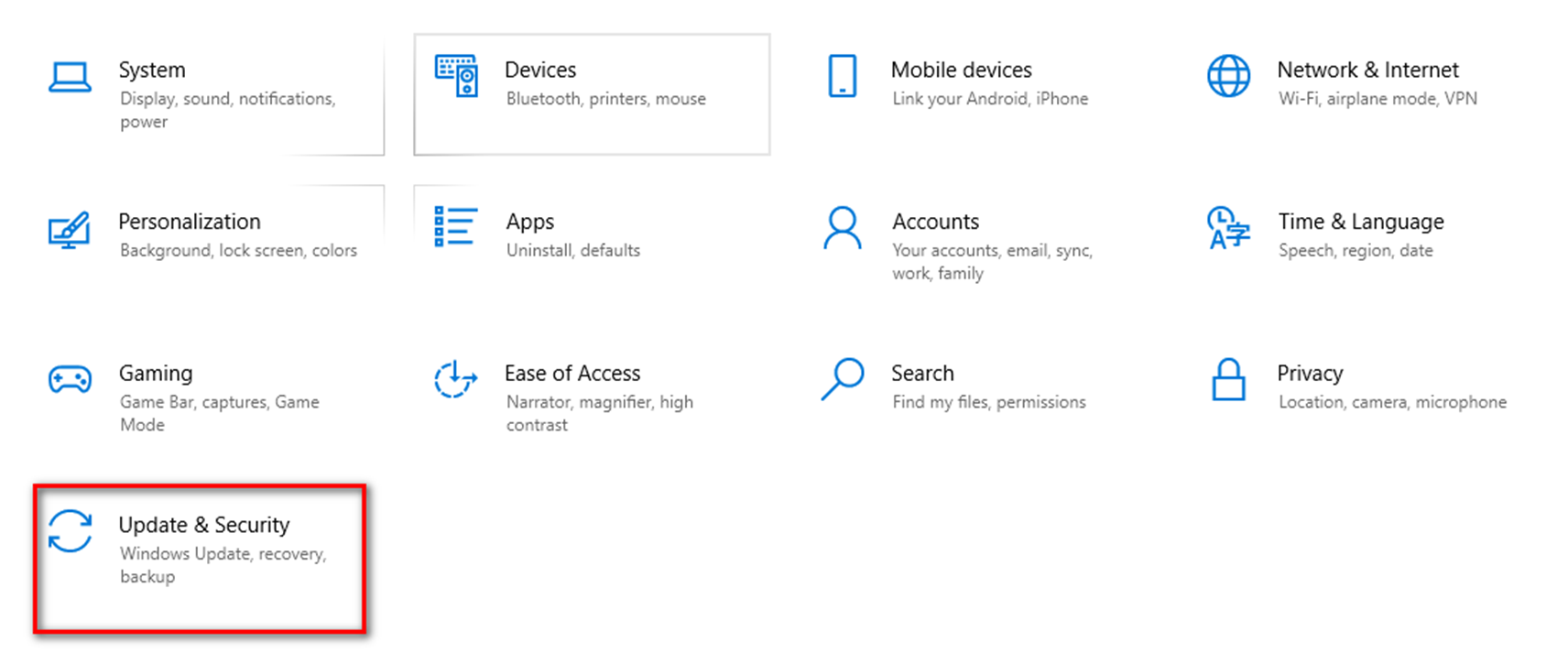The height and width of the screenshot is (664, 1568).
Task: Click 'Windows Update, recovery, backup' description
Action: click(223, 565)
